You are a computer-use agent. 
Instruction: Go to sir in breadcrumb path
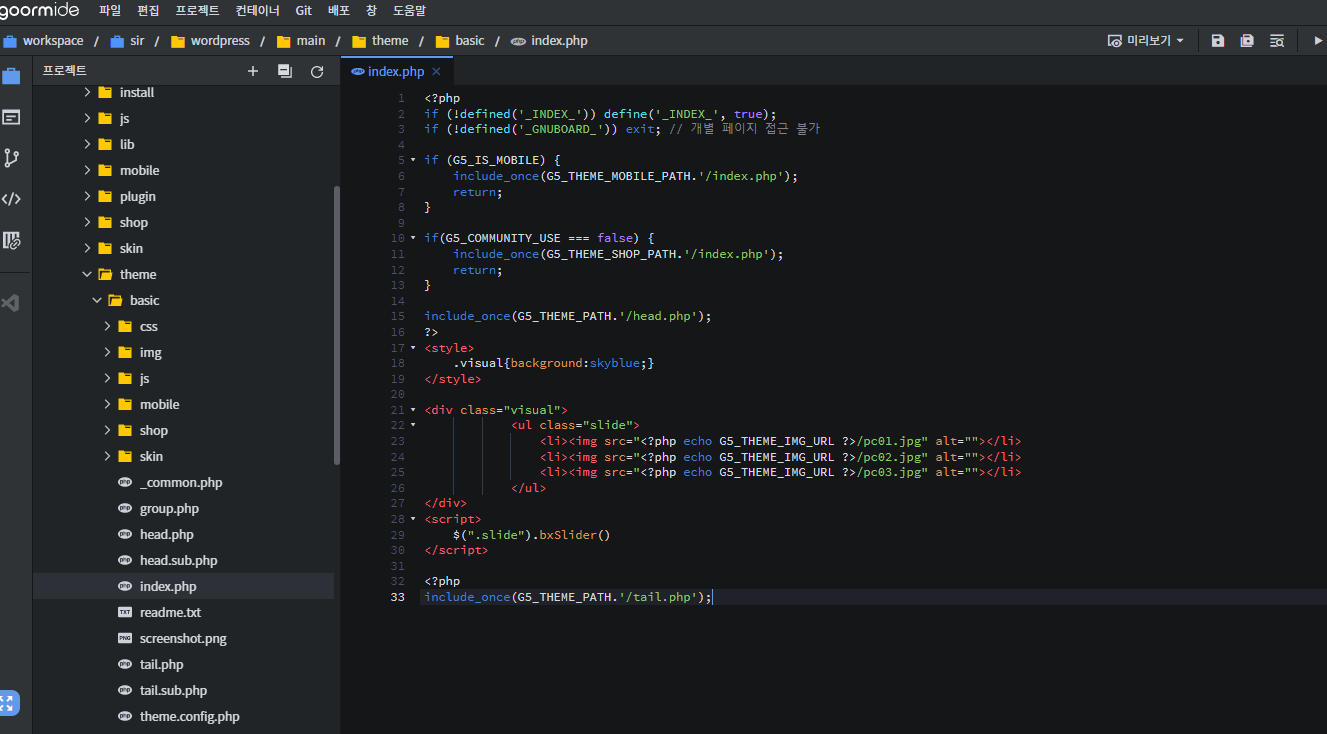(127, 41)
